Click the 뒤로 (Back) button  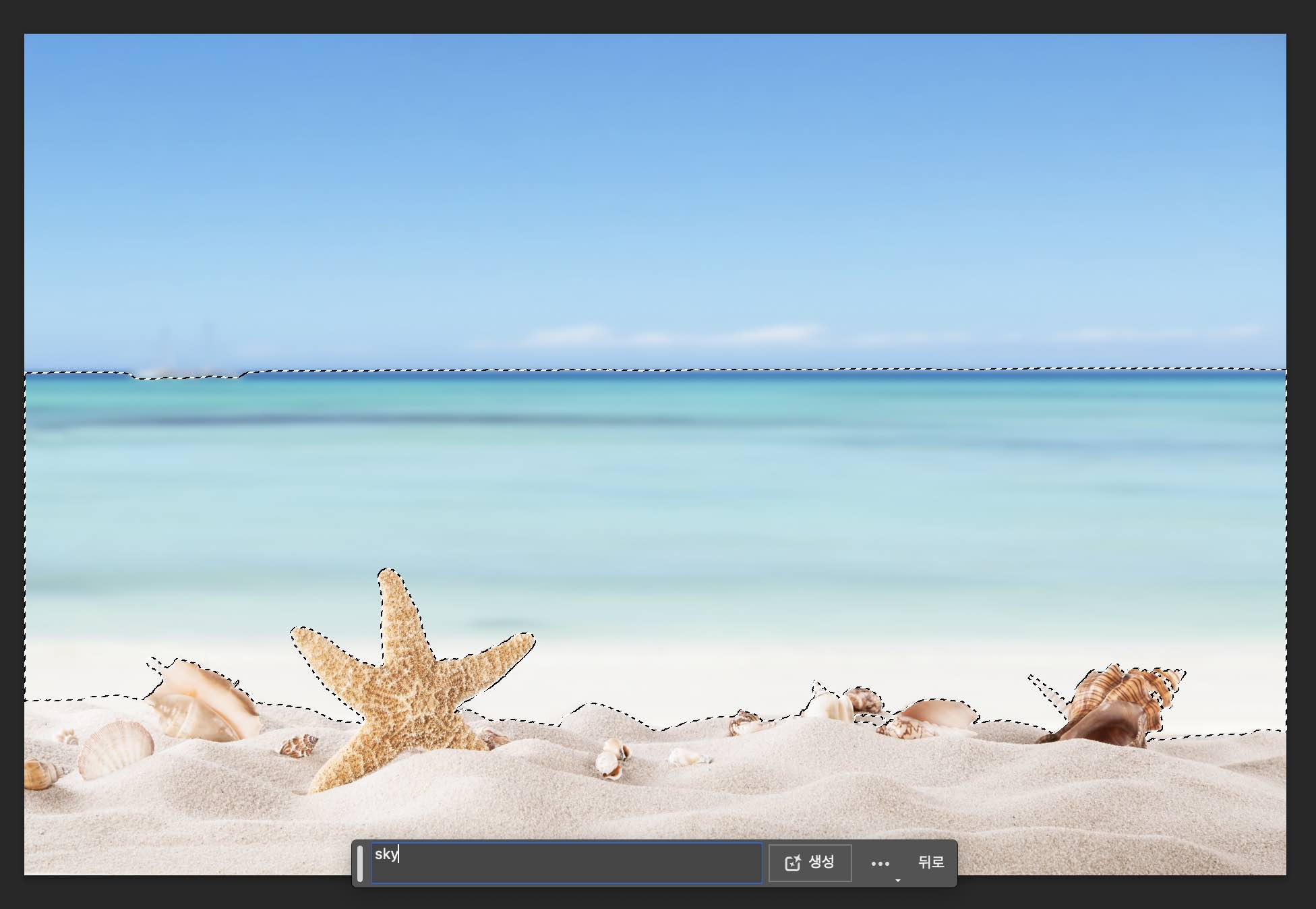click(x=930, y=862)
